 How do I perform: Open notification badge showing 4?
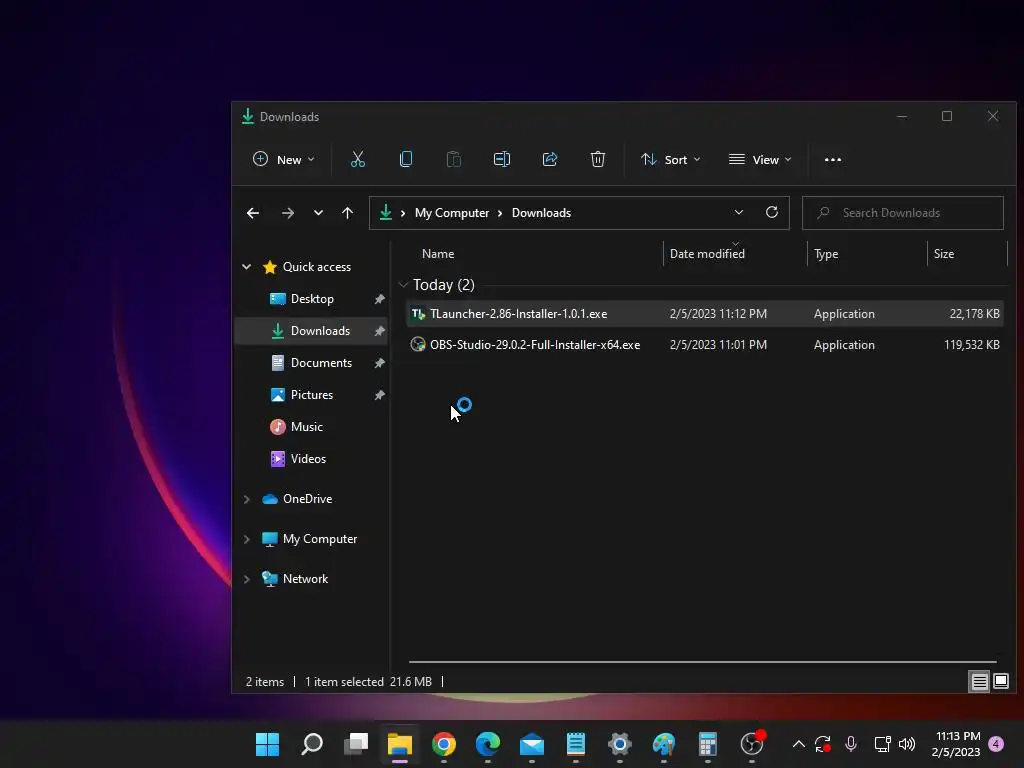[996, 744]
